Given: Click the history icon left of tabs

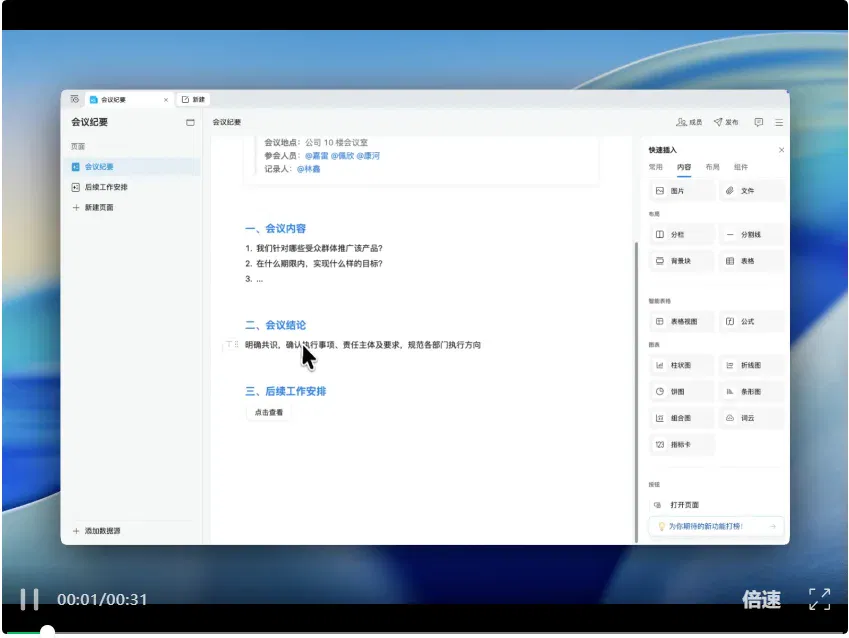Looking at the screenshot, I should point(75,99).
